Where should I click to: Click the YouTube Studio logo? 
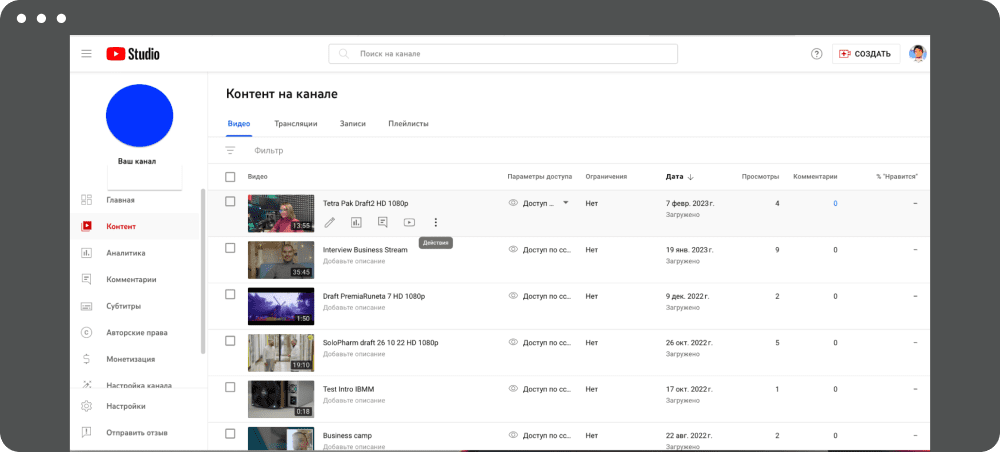point(133,54)
